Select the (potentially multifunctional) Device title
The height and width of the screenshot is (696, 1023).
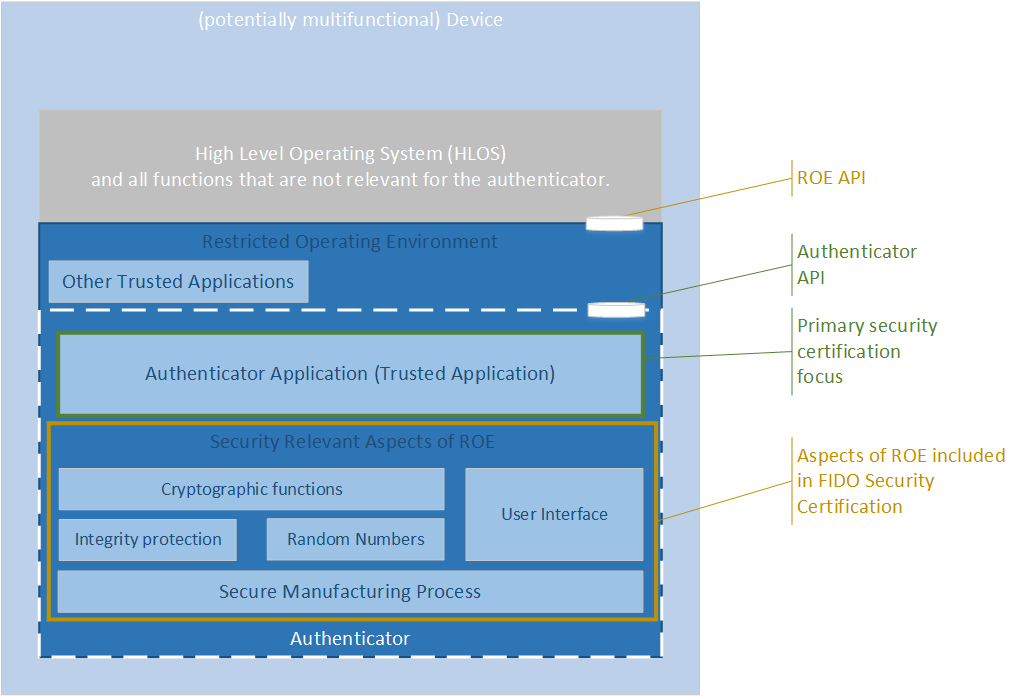[x=350, y=19]
